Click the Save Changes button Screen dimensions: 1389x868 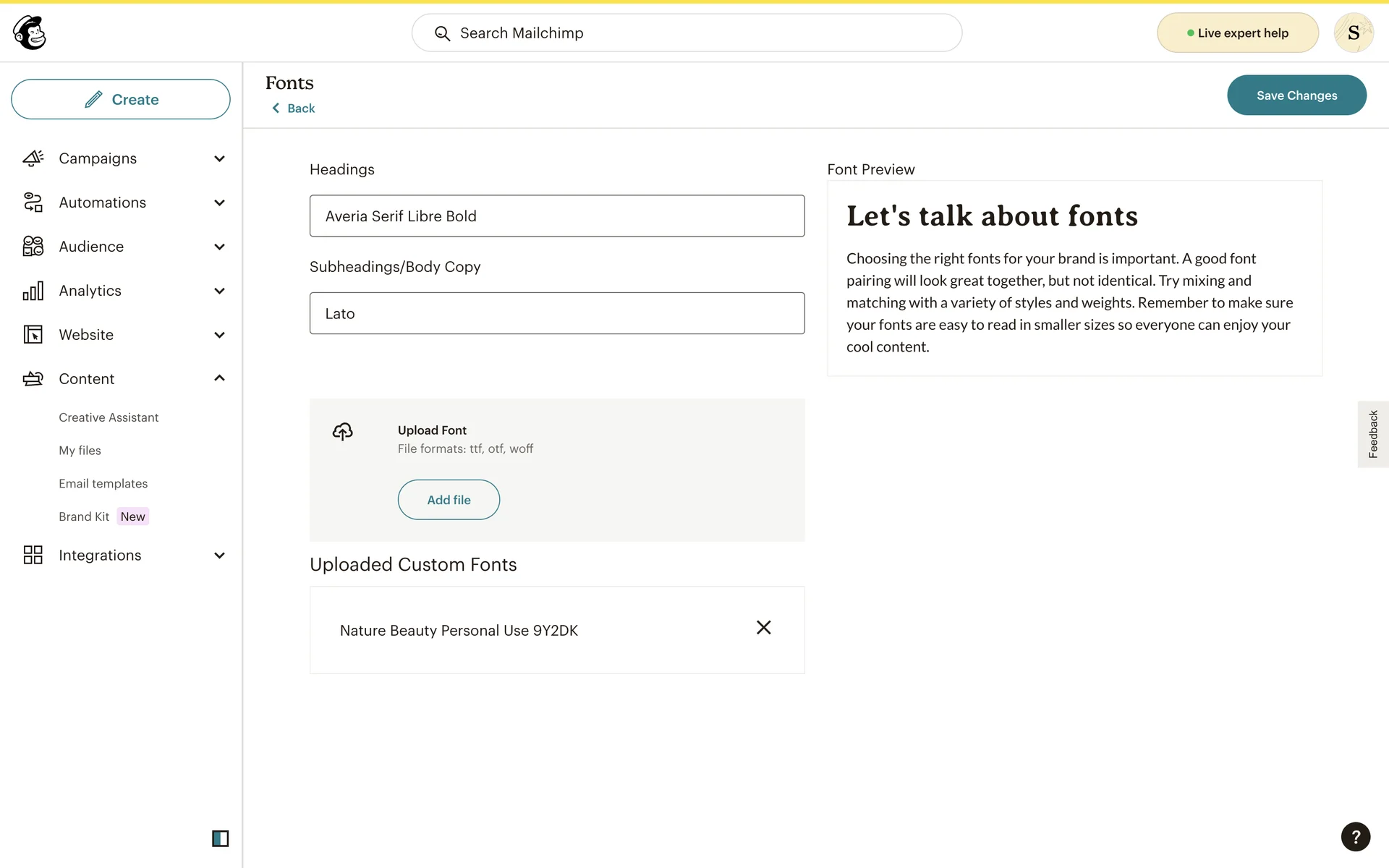pos(1296,95)
